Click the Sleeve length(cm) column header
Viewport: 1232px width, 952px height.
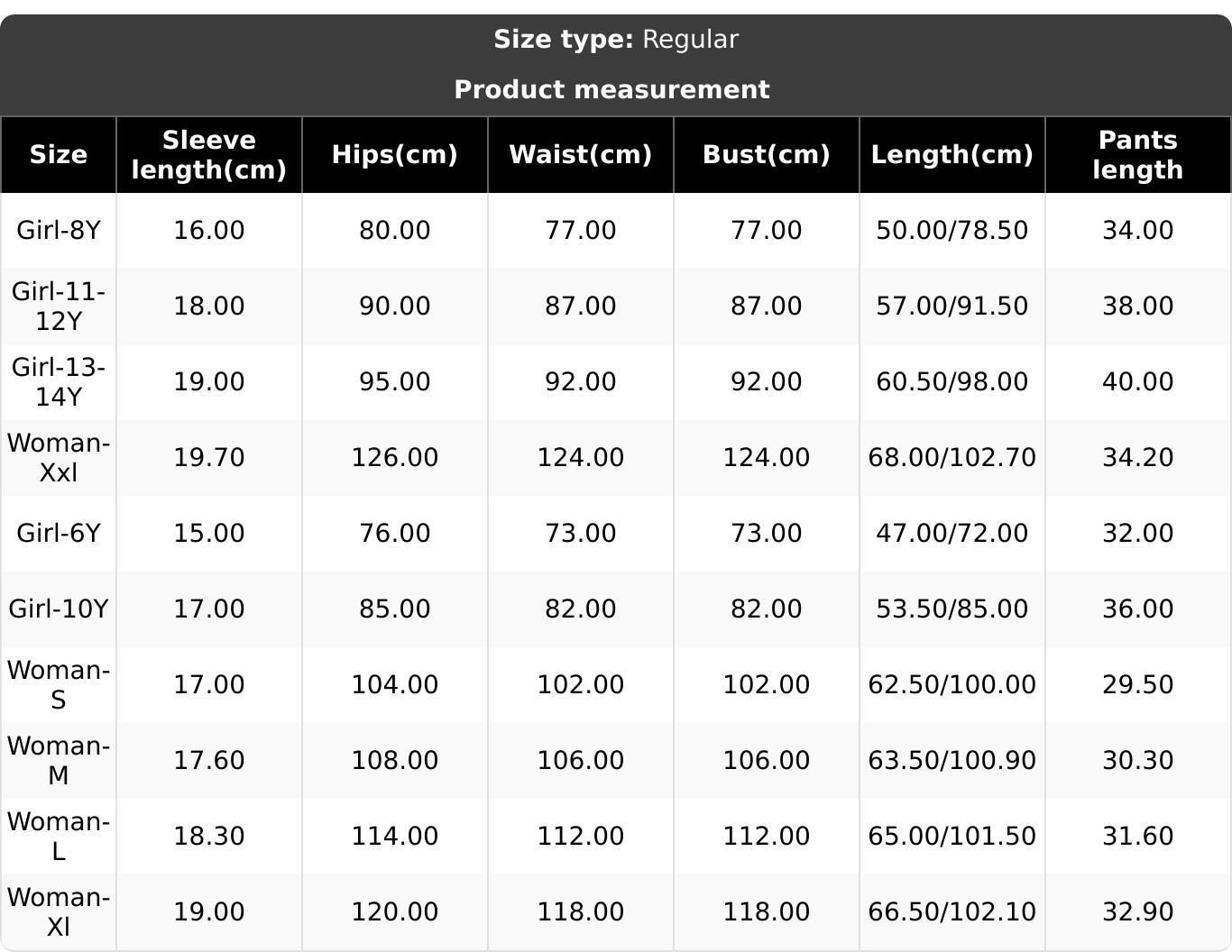pyautogui.click(x=208, y=154)
